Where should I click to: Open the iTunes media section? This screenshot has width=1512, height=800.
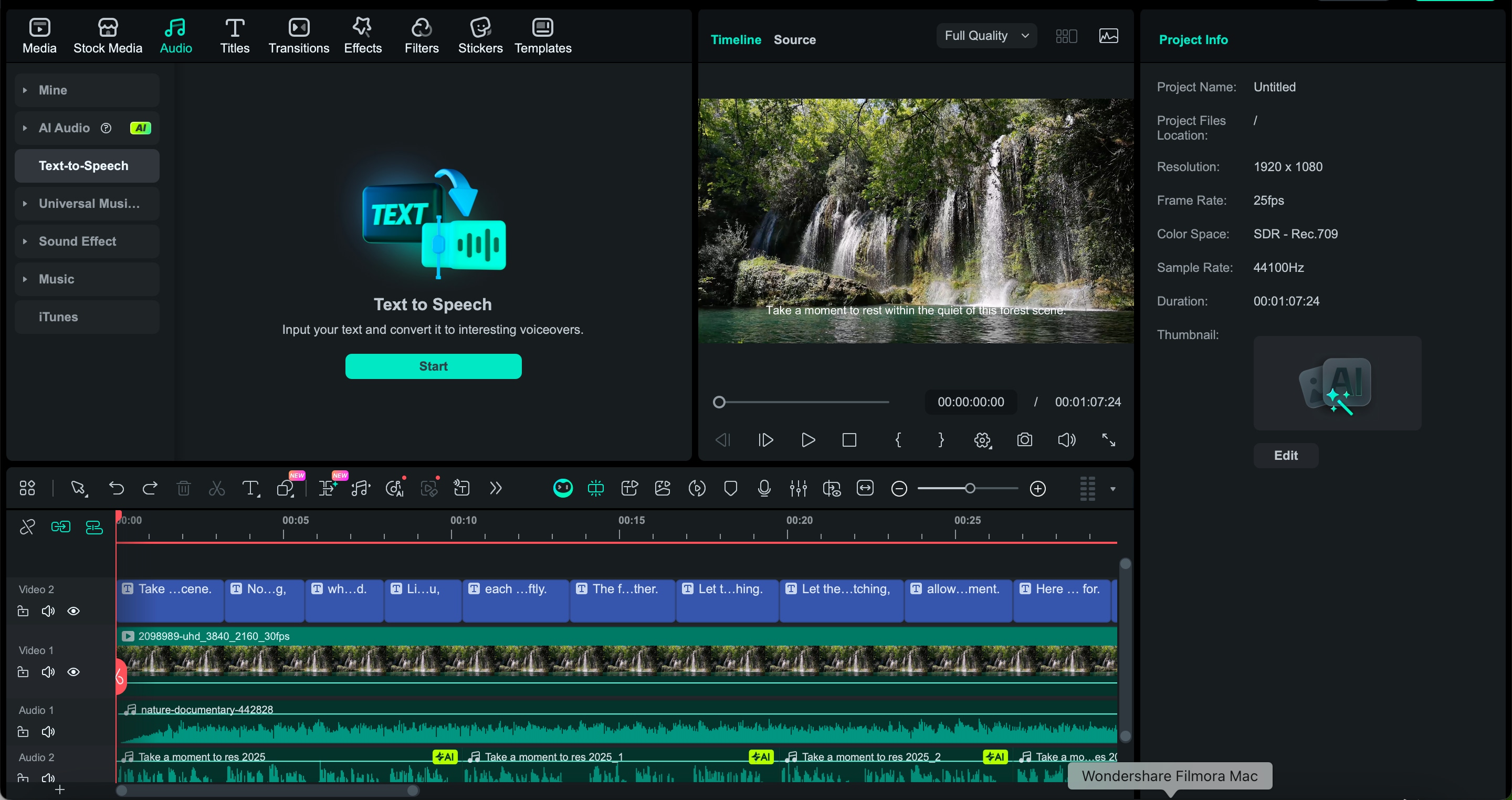86,317
